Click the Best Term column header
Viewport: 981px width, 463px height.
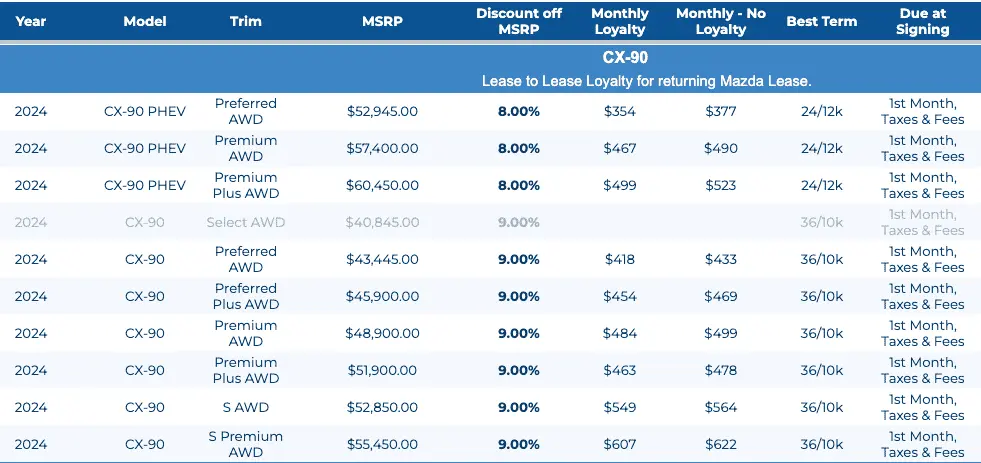(822, 21)
